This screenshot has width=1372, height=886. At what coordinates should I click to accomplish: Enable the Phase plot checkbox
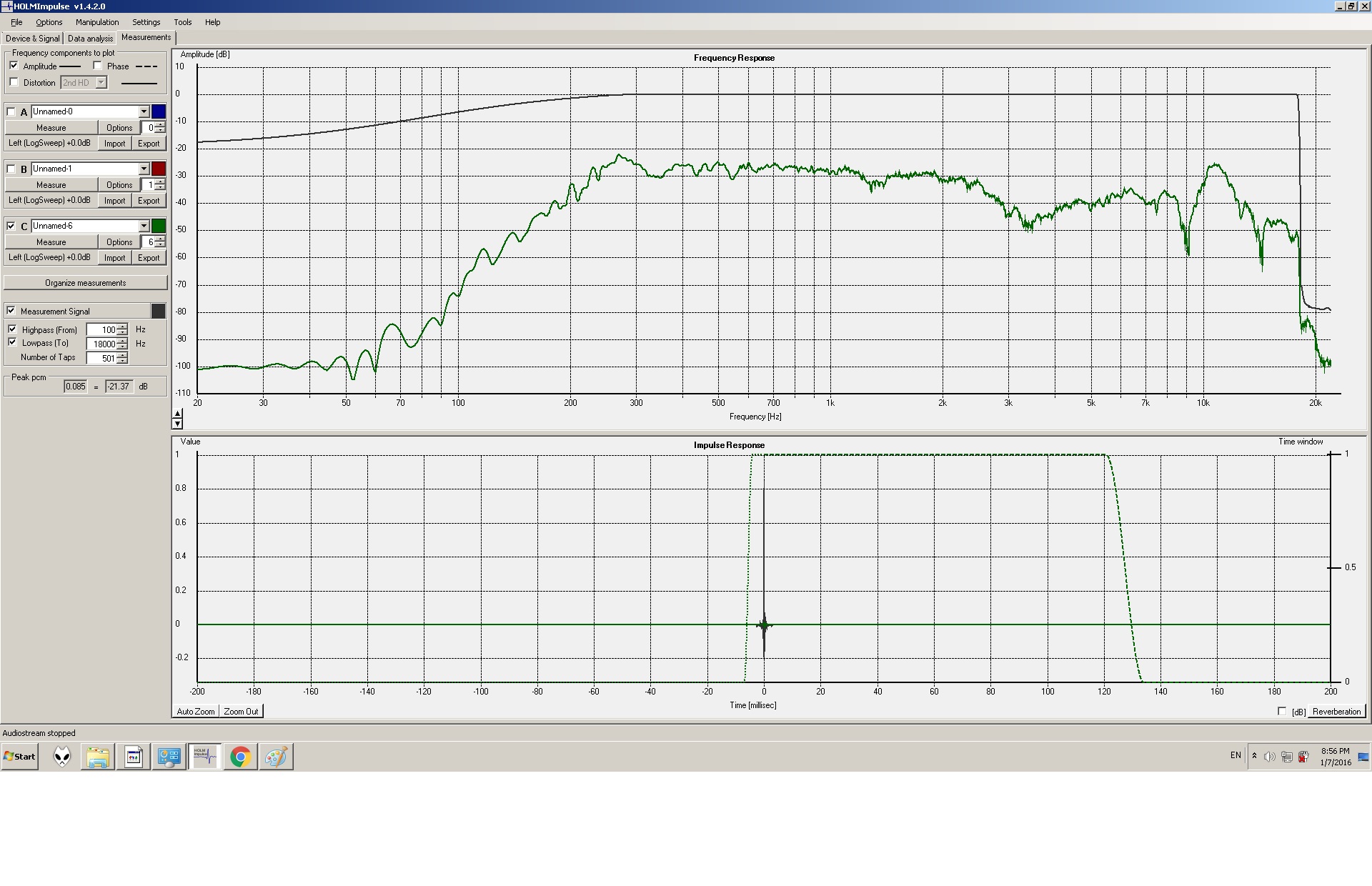click(97, 66)
